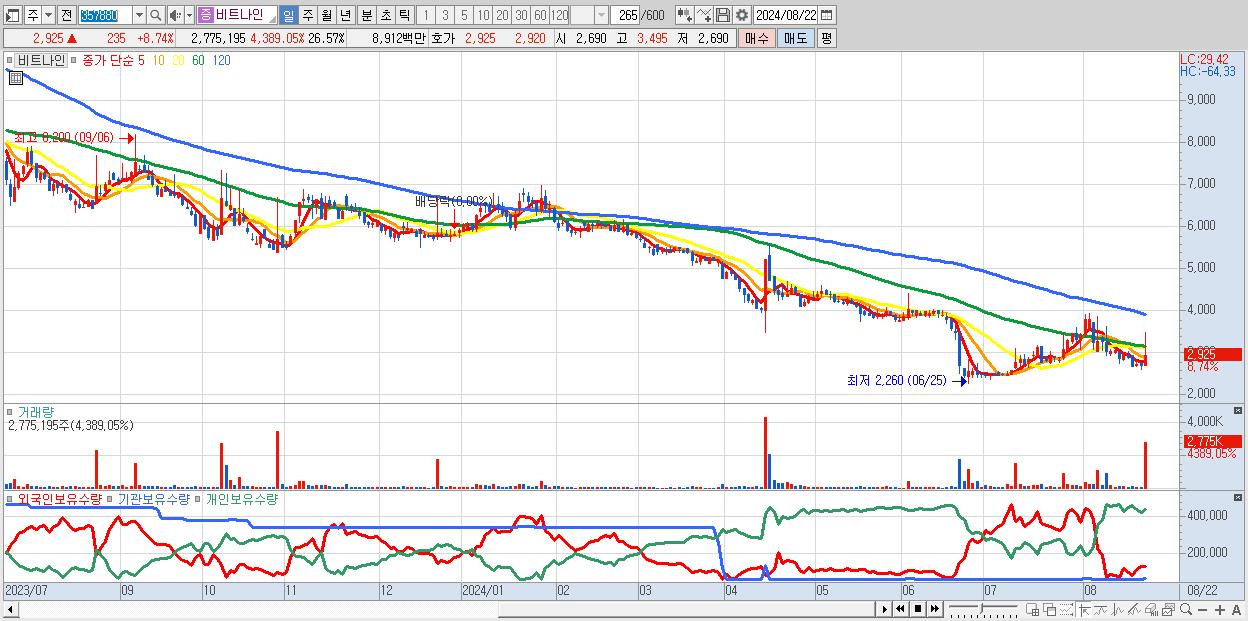1248x621 pixels.
Task: Click add candlestick chart icon
Action: pos(685,15)
